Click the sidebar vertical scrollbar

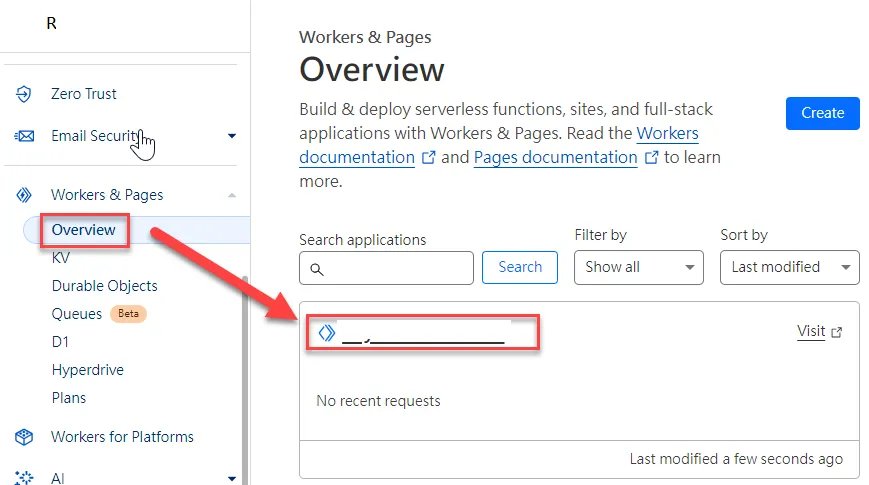pyautogui.click(x=245, y=380)
